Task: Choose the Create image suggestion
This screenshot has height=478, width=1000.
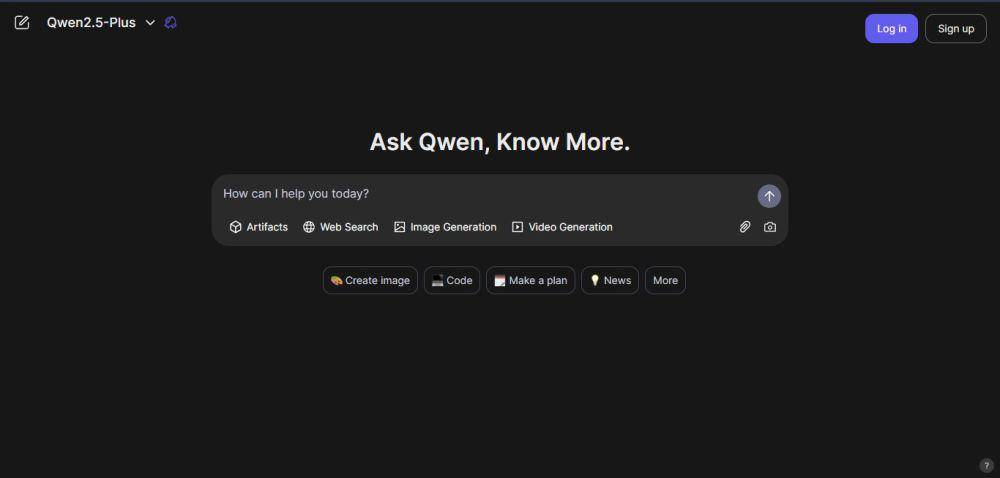Action: 370,280
